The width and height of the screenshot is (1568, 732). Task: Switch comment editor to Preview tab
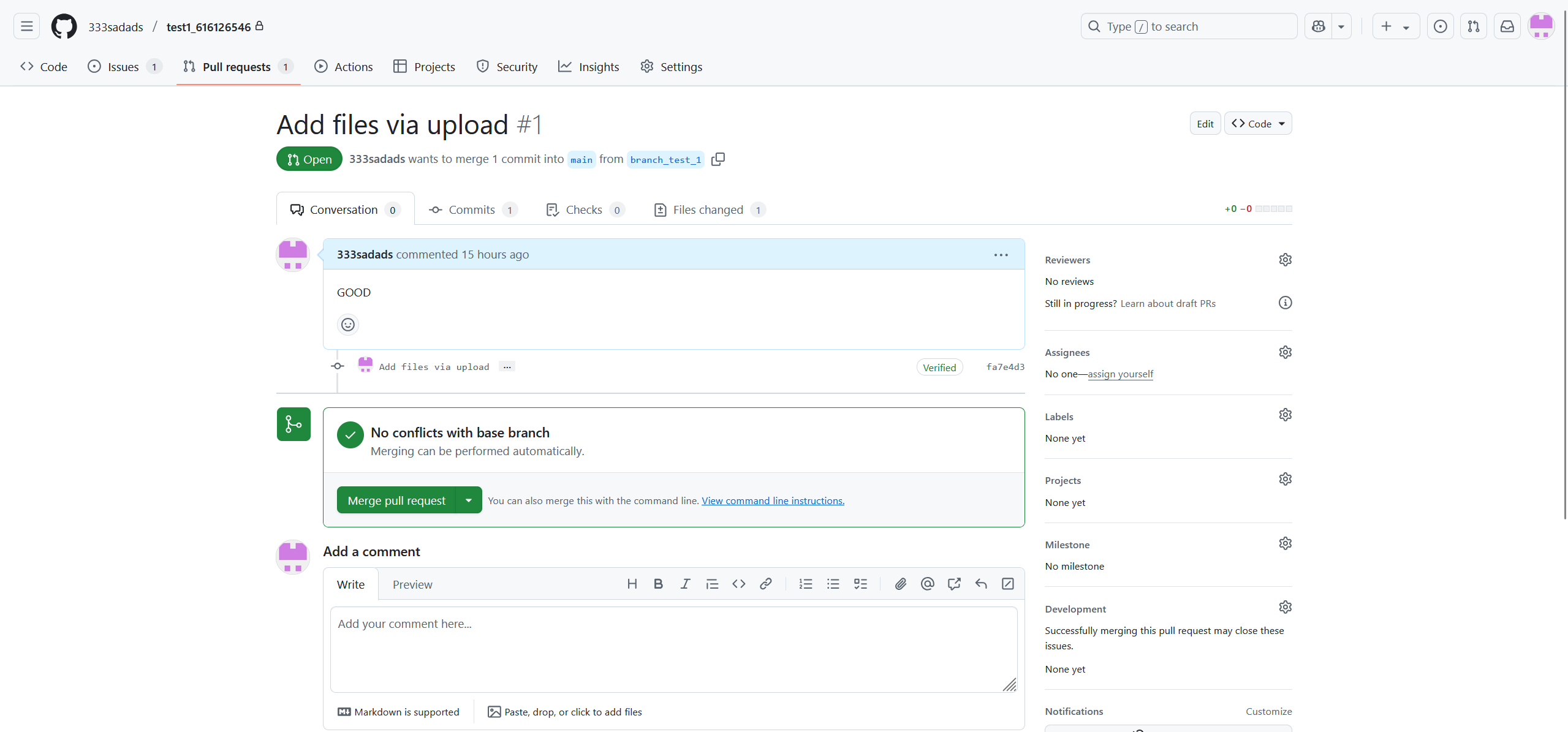point(412,584)
